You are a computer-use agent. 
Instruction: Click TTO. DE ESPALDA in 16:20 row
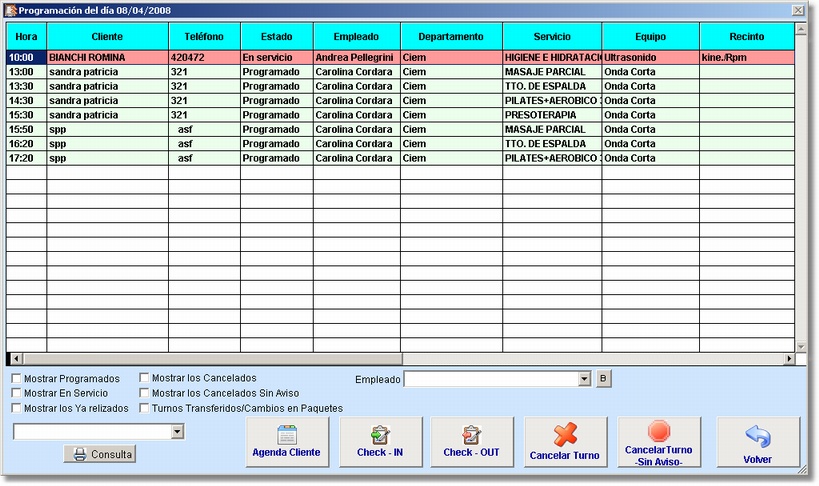[x=552, y=144]
